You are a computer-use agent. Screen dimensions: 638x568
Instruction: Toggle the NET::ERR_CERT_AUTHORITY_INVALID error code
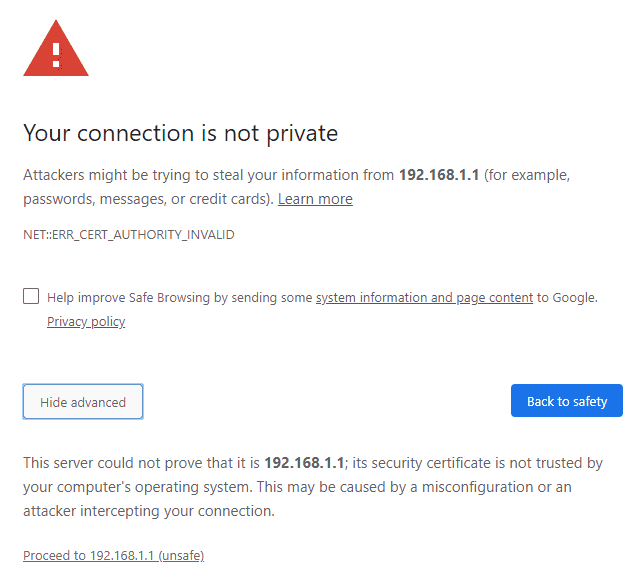pyautogui.click(x=129, y=235)
